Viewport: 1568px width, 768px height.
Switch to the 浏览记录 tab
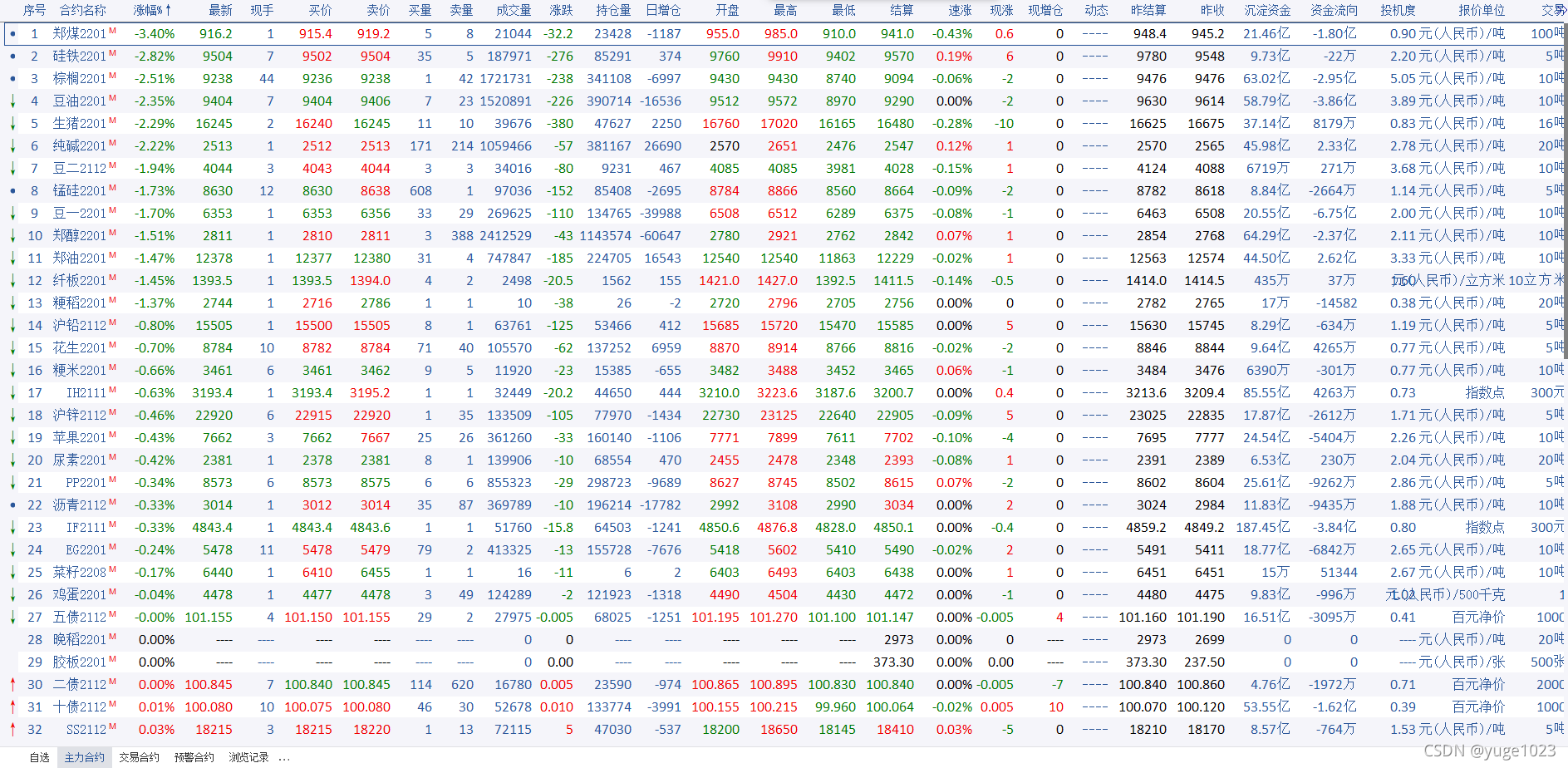click(x=249, y=757)
